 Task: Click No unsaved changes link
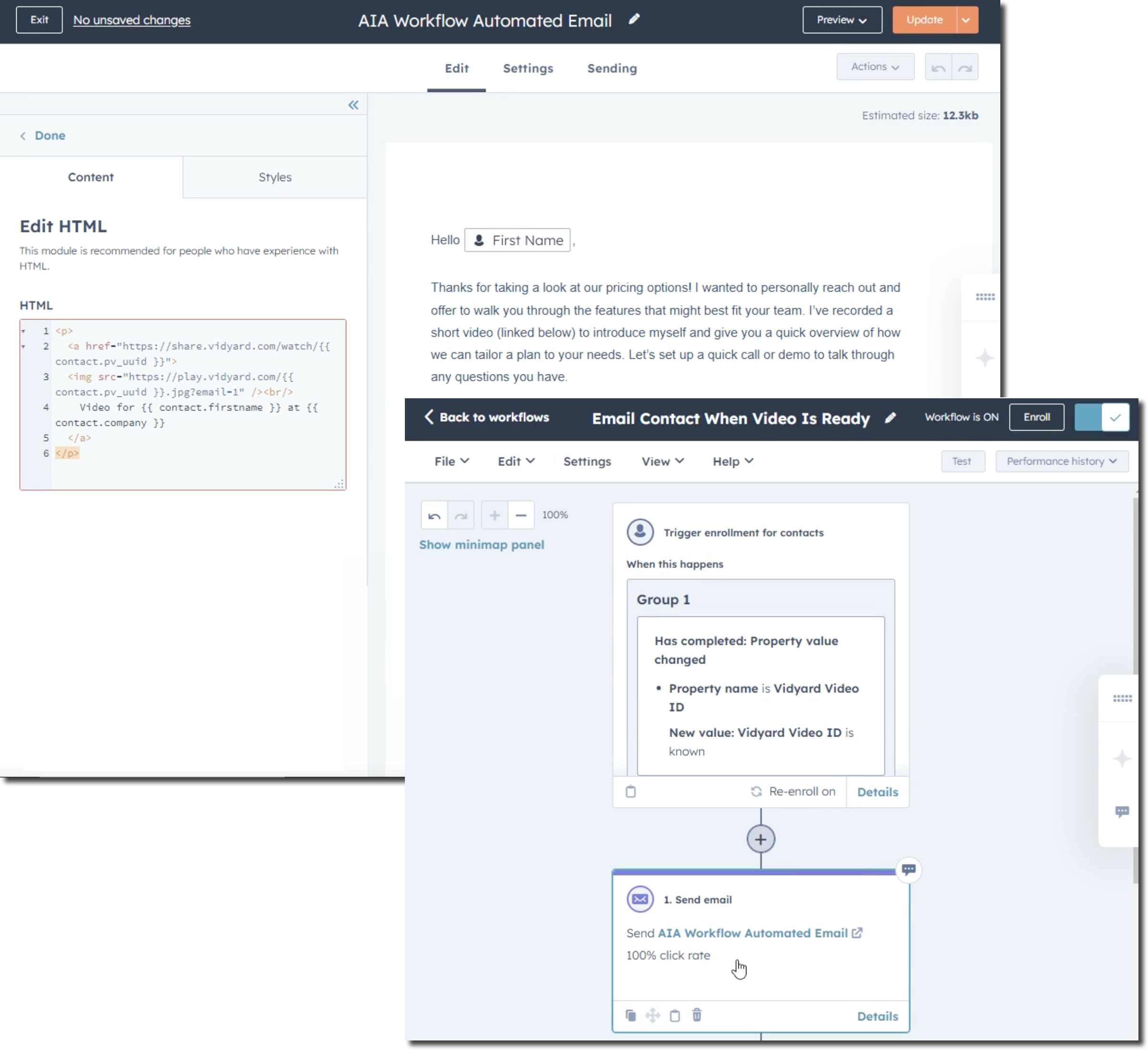click(131, 20)
